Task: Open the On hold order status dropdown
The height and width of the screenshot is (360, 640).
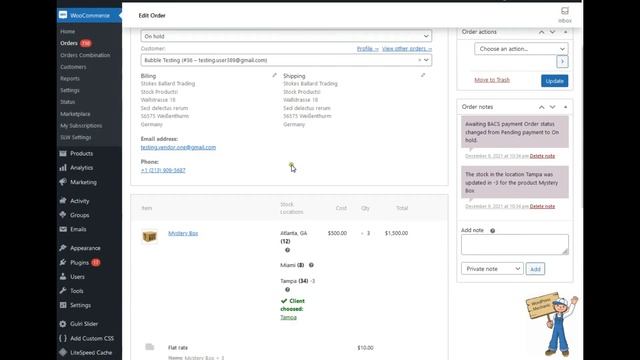Action: point(286,36)
